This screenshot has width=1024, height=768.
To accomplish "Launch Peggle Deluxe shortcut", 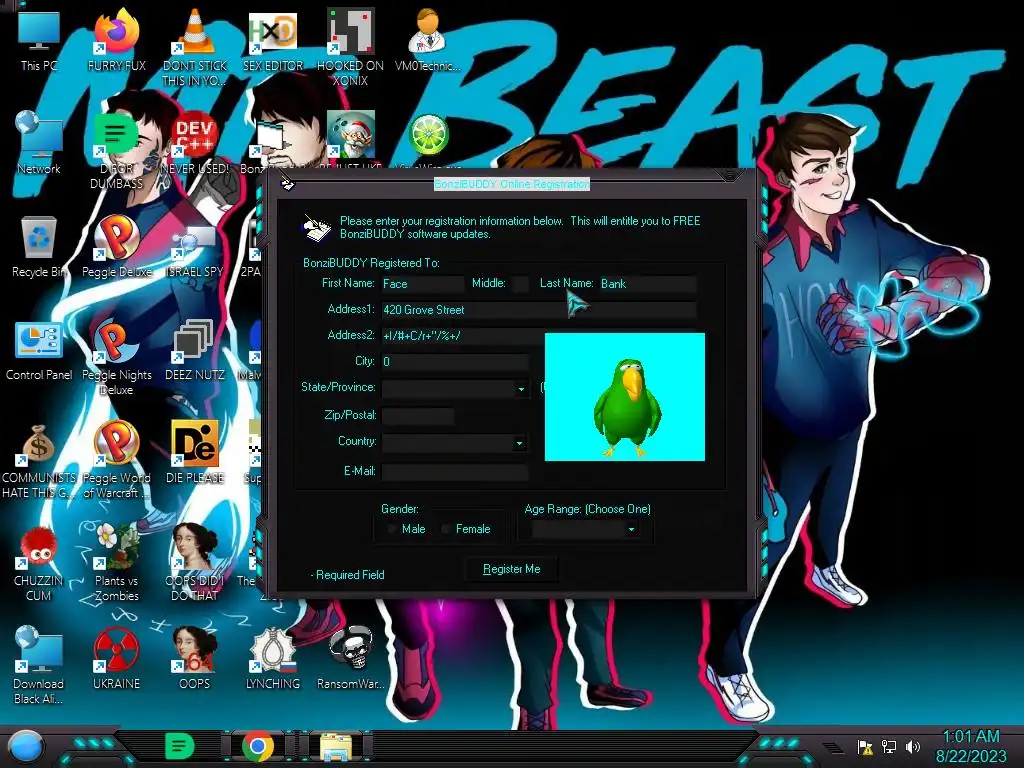I will tap(116, 246).
